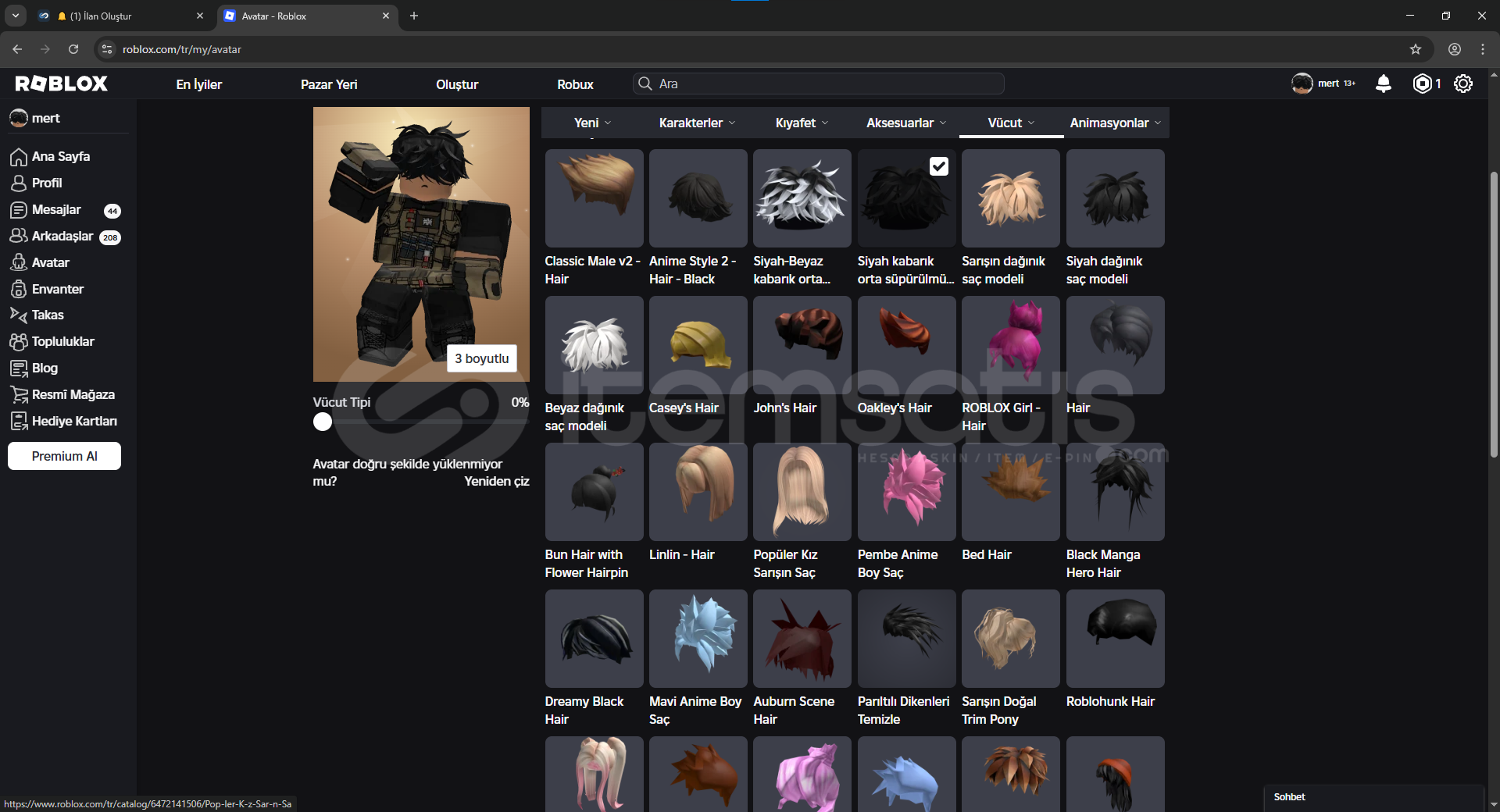Open the settings gear icon

point(1463,84)
